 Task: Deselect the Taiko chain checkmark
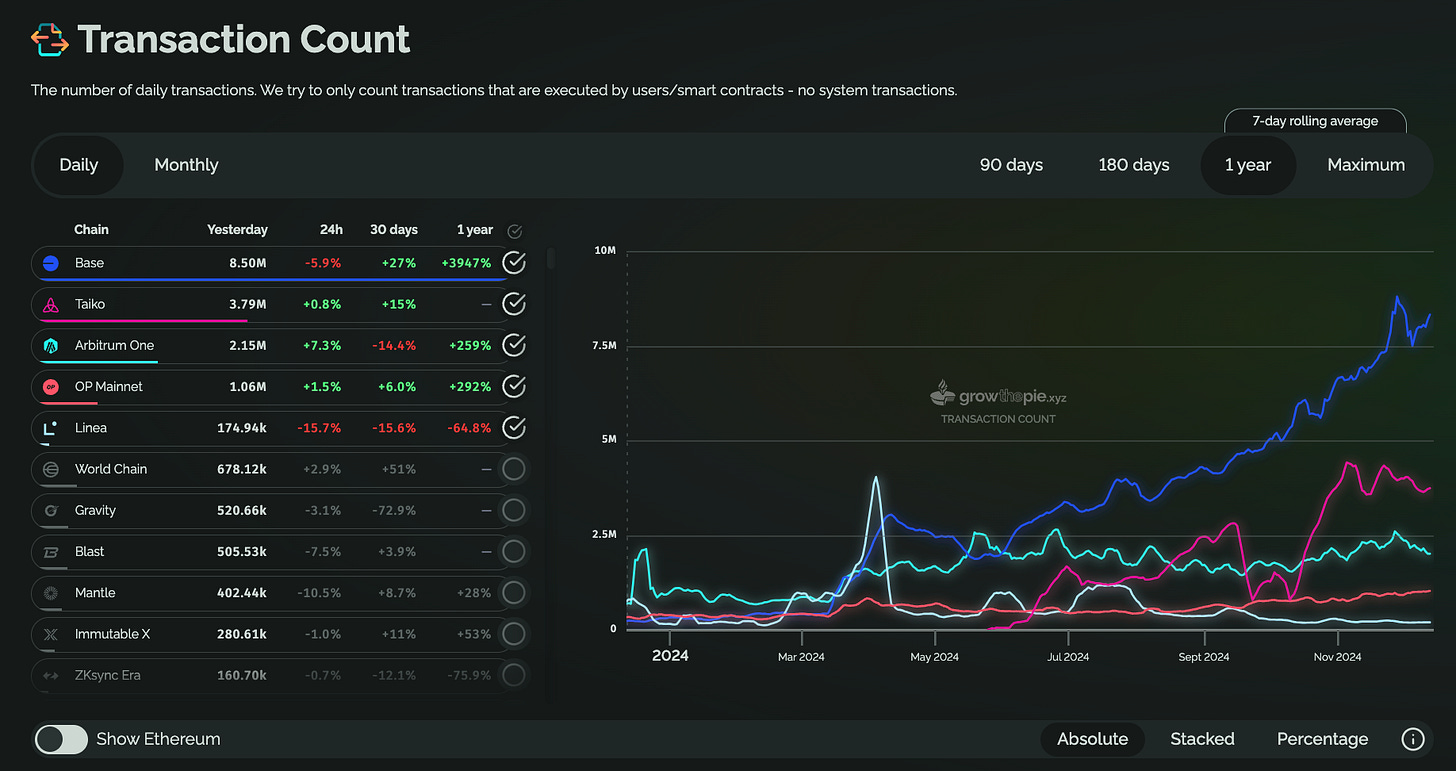coord(513,304)
